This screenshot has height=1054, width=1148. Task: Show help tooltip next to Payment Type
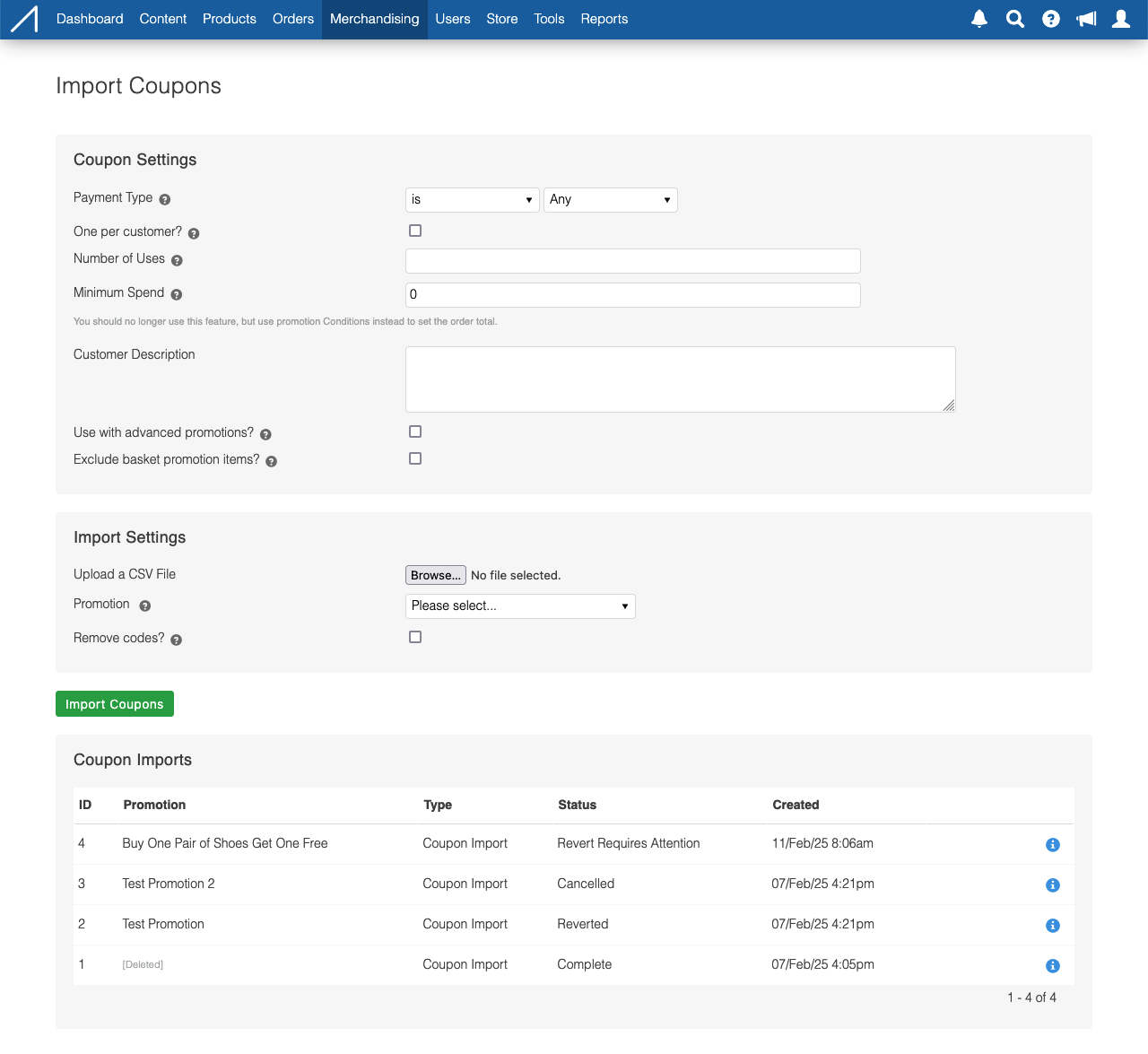[x=165, y=199]
